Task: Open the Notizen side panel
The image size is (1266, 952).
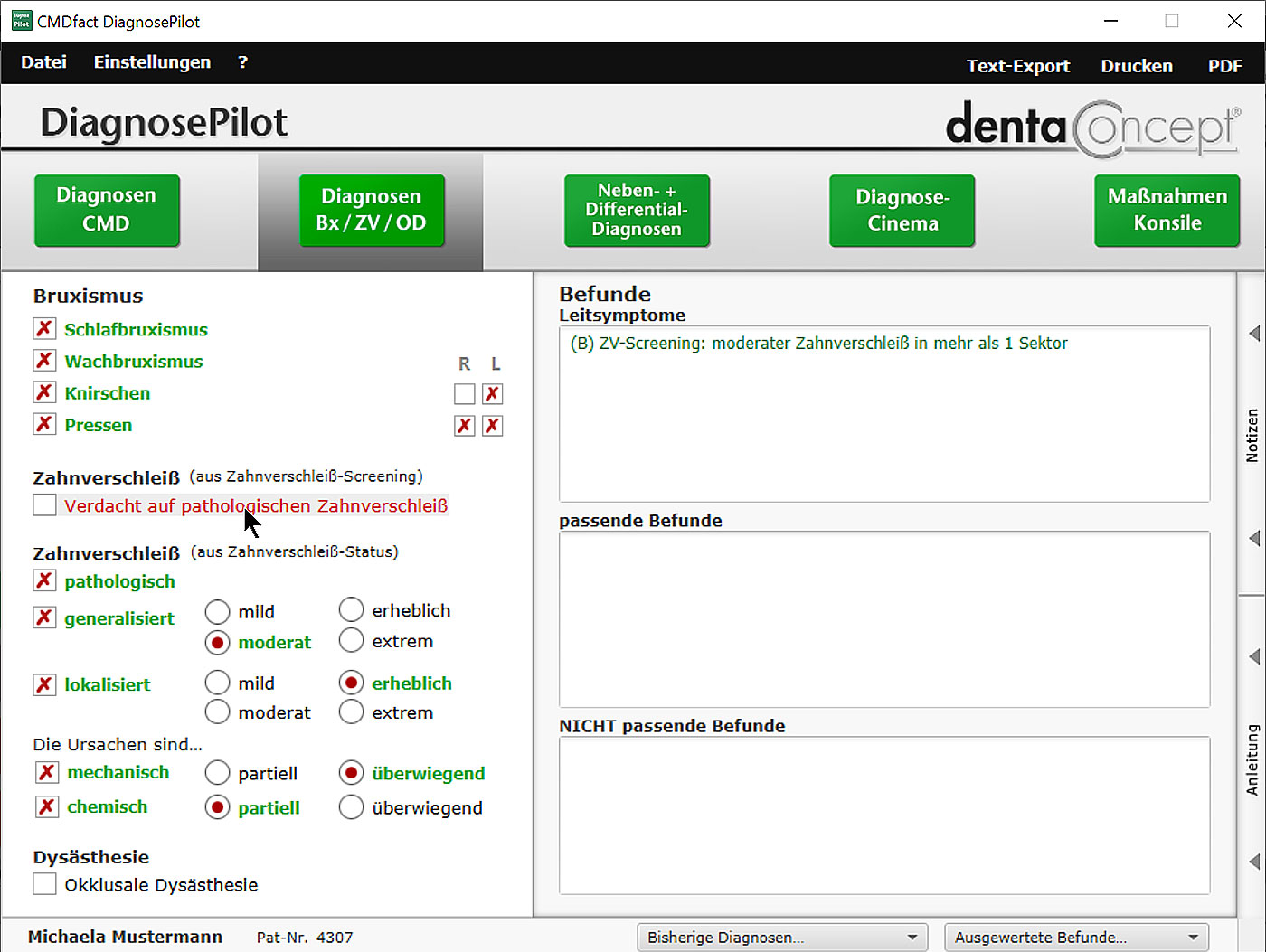Action: 1252,436
